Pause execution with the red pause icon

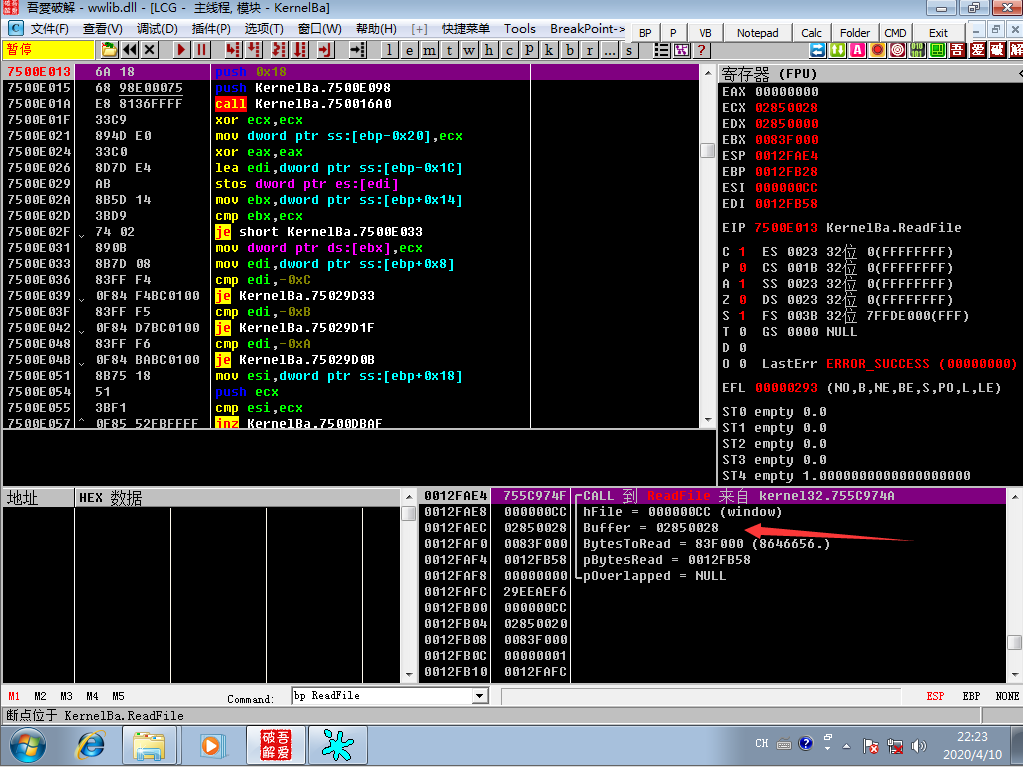(202, 50)
